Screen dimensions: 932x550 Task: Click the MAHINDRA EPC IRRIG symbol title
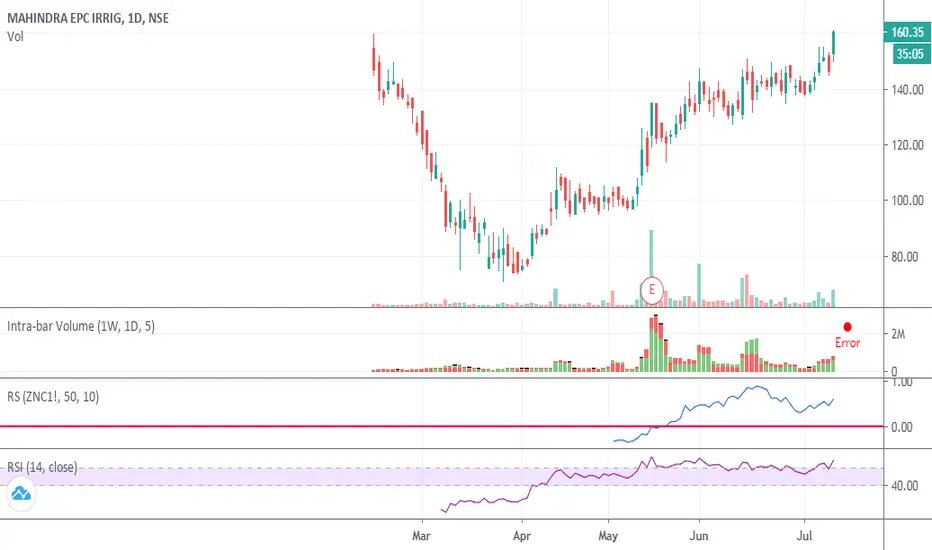tap(88, 18)
